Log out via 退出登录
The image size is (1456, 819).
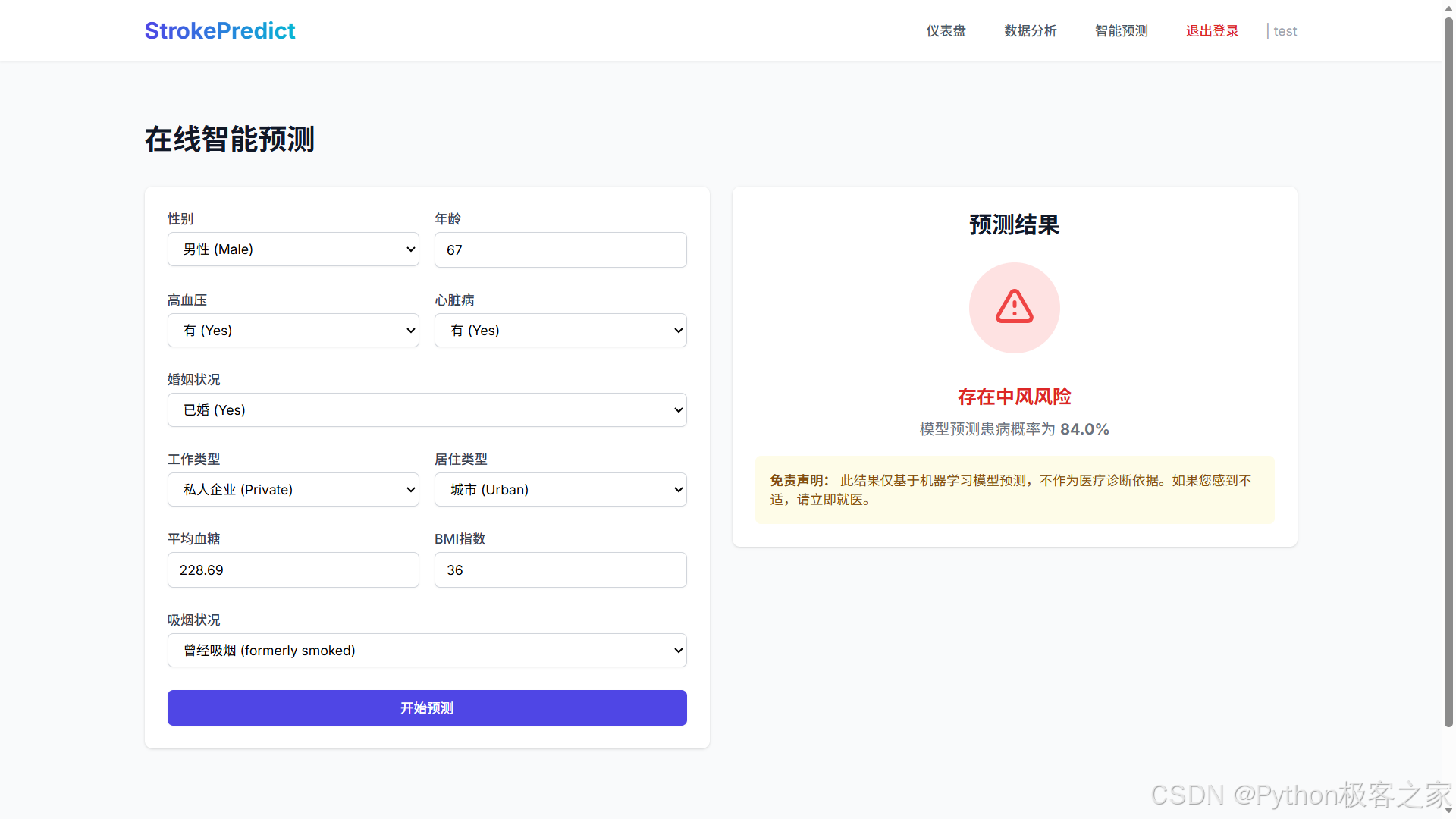pos(1212,31)
